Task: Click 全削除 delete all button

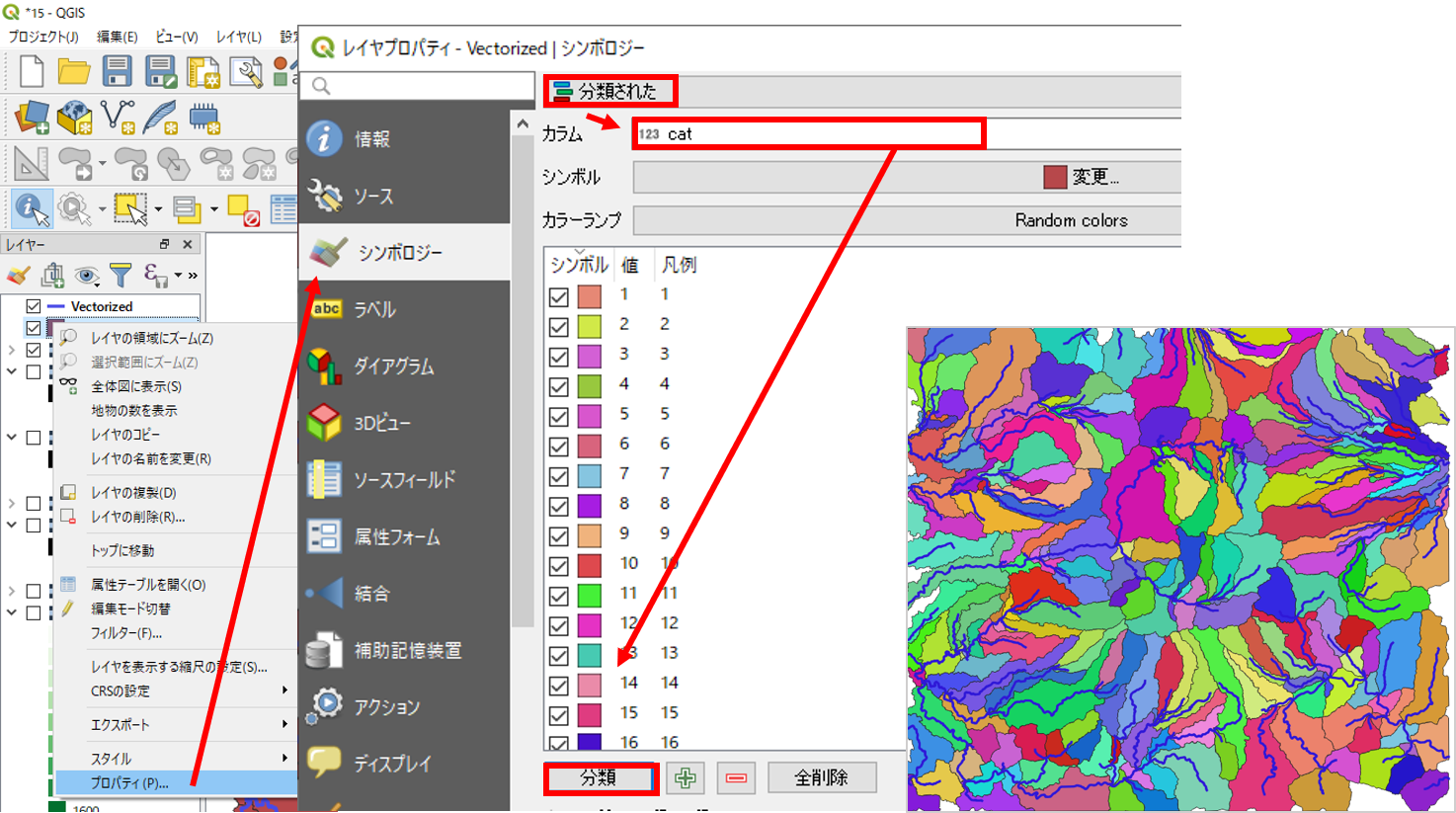Action: (822, 778)
